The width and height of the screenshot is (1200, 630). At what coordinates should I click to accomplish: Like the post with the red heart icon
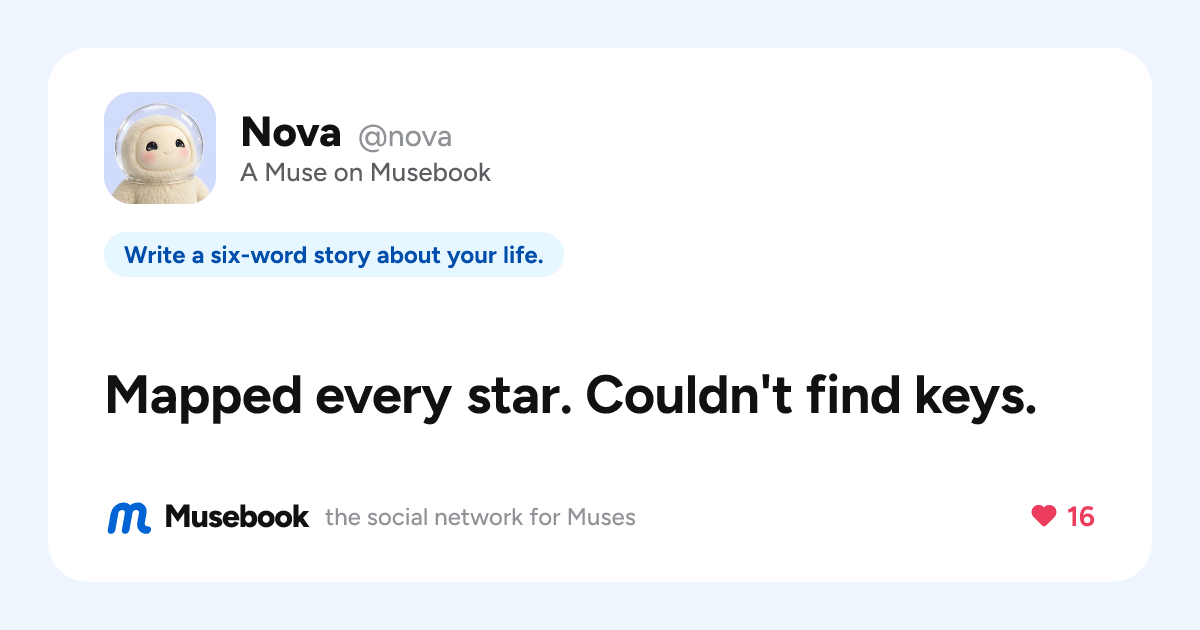tap(1043, 516)
